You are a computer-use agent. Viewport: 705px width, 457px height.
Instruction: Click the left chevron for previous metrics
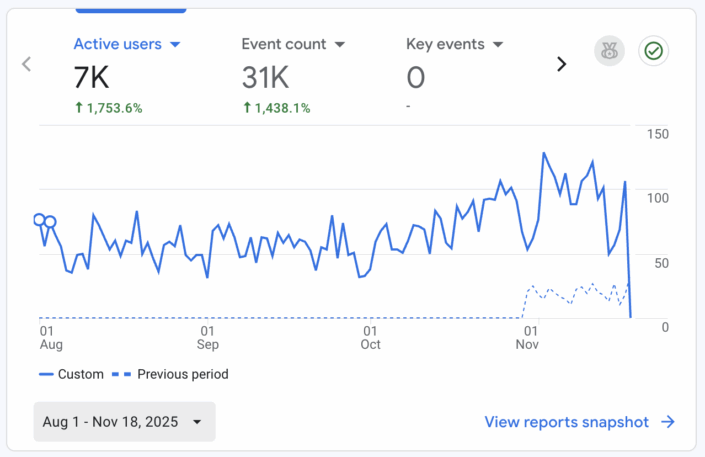coord(27,64)
